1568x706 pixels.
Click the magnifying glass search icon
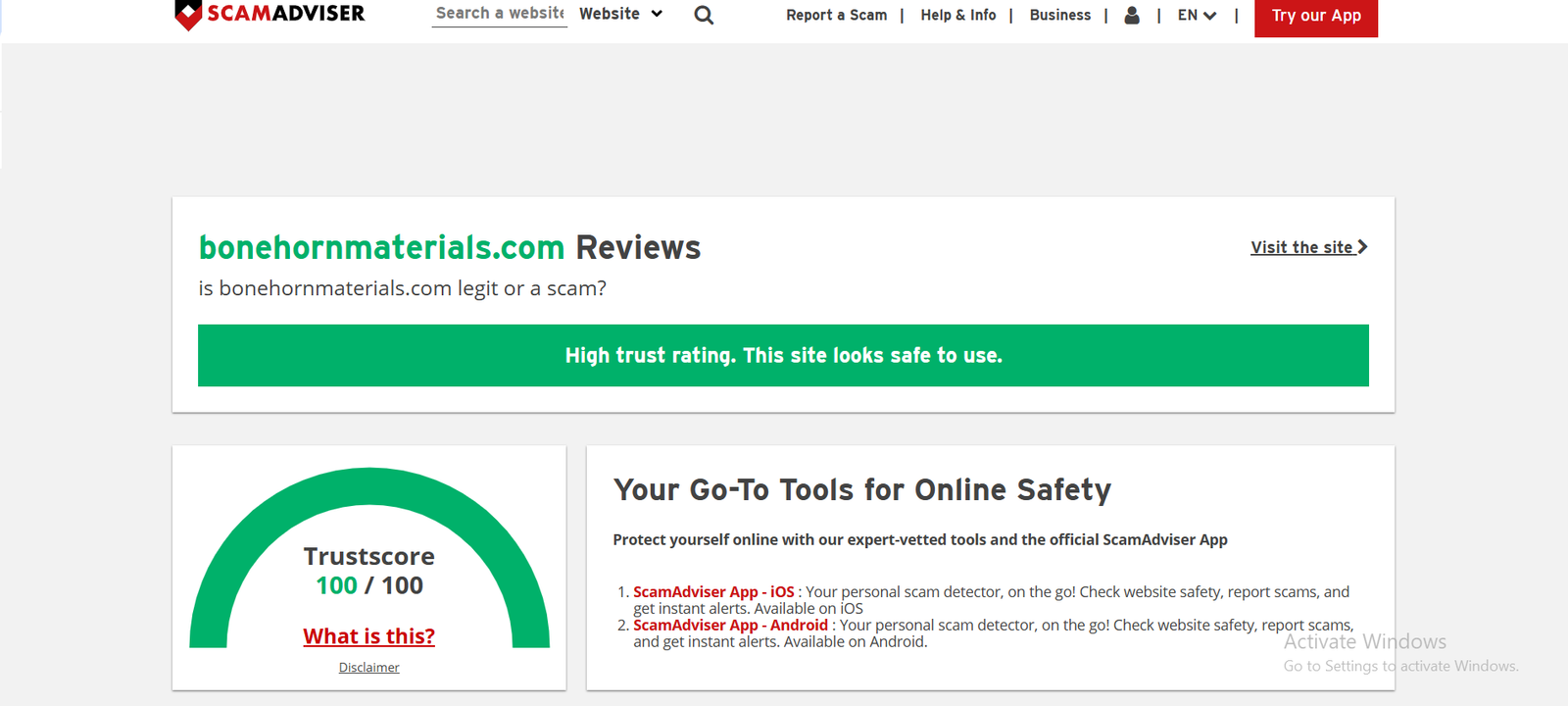tap(704, 15)
